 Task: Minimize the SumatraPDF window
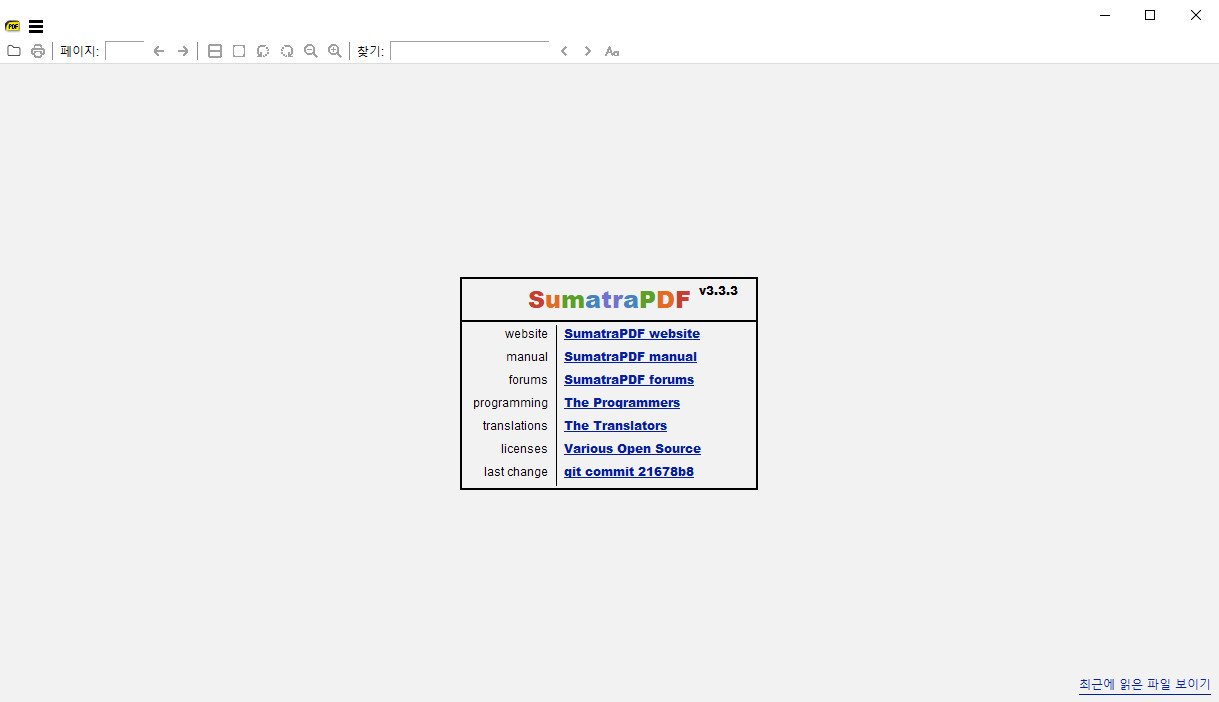pyautogui.click(x=1105, y=15)
